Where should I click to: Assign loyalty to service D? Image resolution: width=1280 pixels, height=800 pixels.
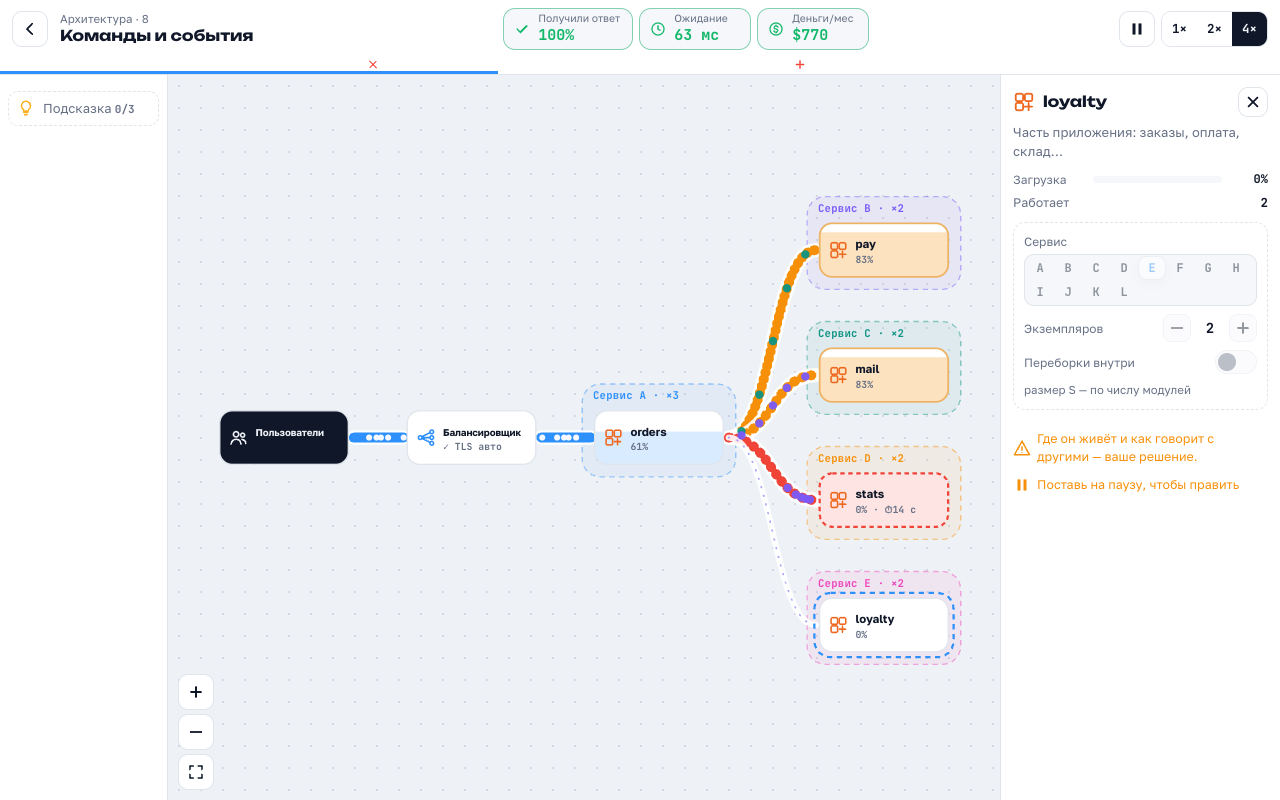tap(1124, 268)
